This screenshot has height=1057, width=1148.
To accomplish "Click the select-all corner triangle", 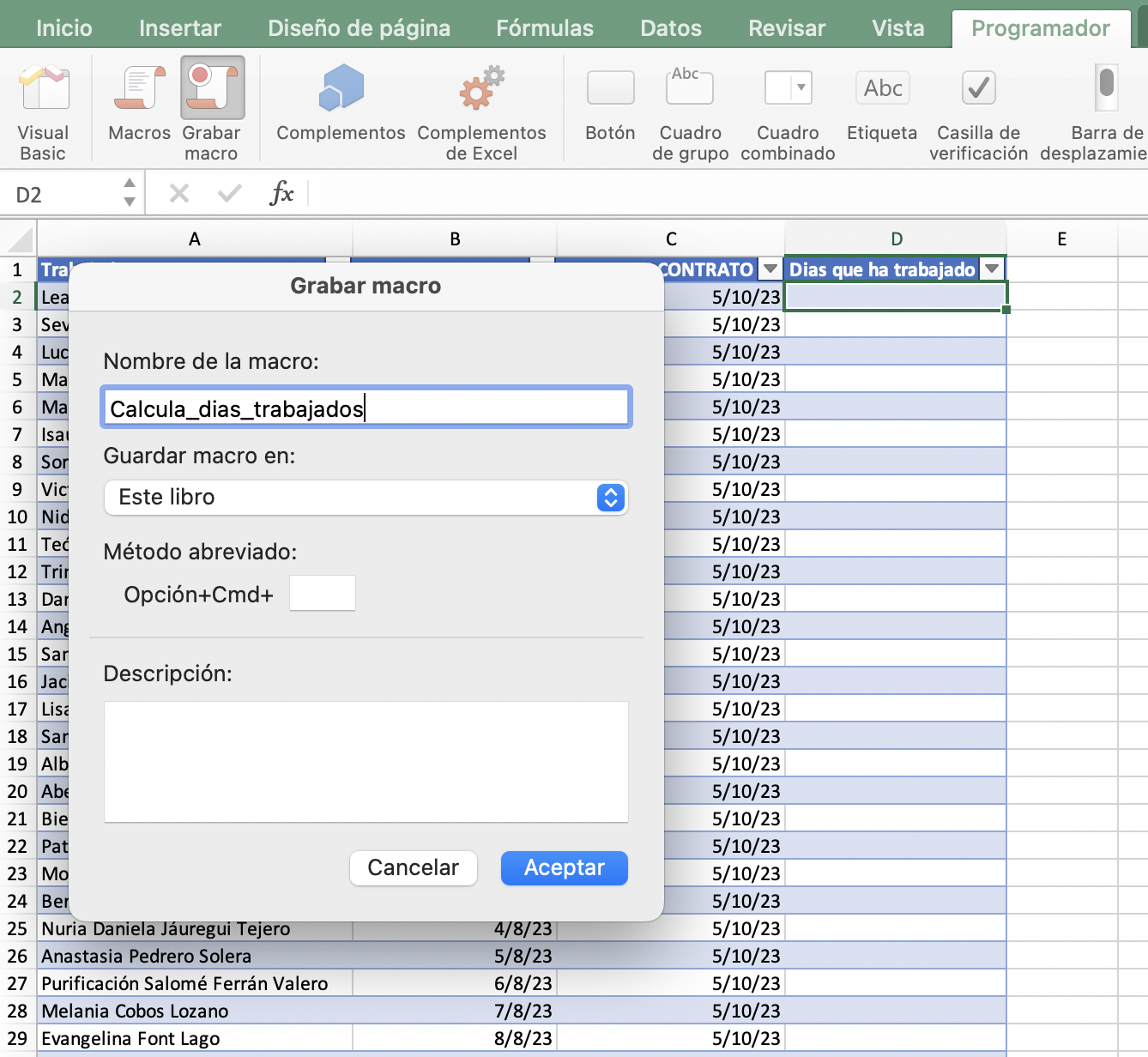I will (19, 239).
